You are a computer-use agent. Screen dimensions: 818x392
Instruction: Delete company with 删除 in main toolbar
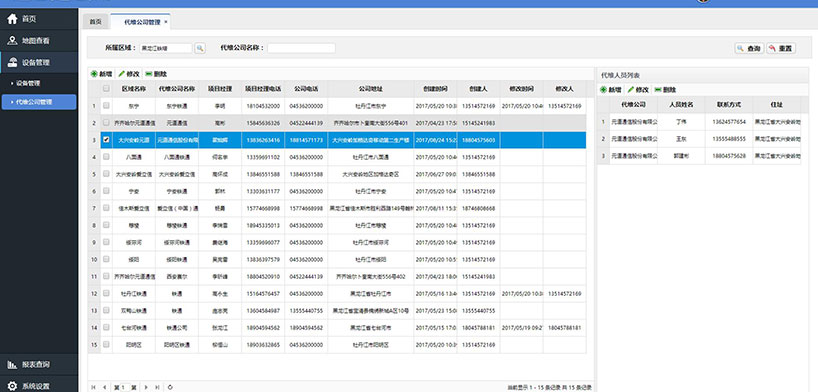point(157,74)
